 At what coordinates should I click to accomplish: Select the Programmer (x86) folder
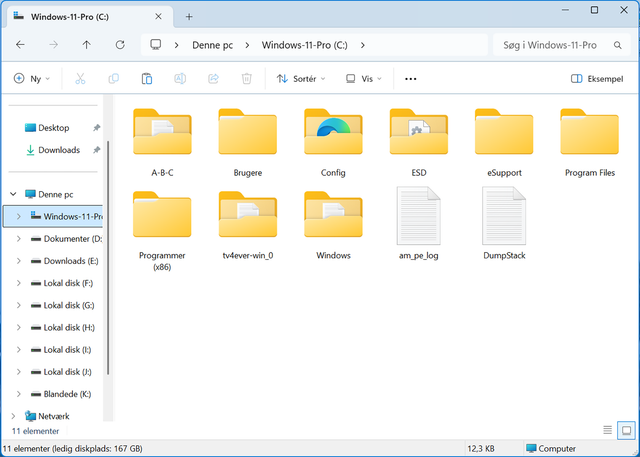(162, 231)
